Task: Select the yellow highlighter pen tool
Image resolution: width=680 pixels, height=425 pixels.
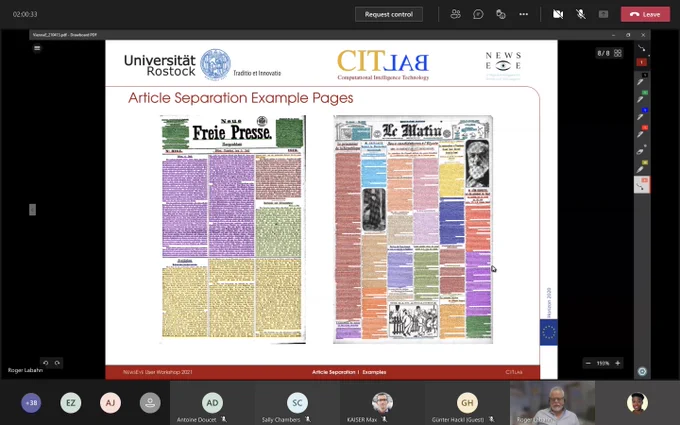Action: coord(641,168)
